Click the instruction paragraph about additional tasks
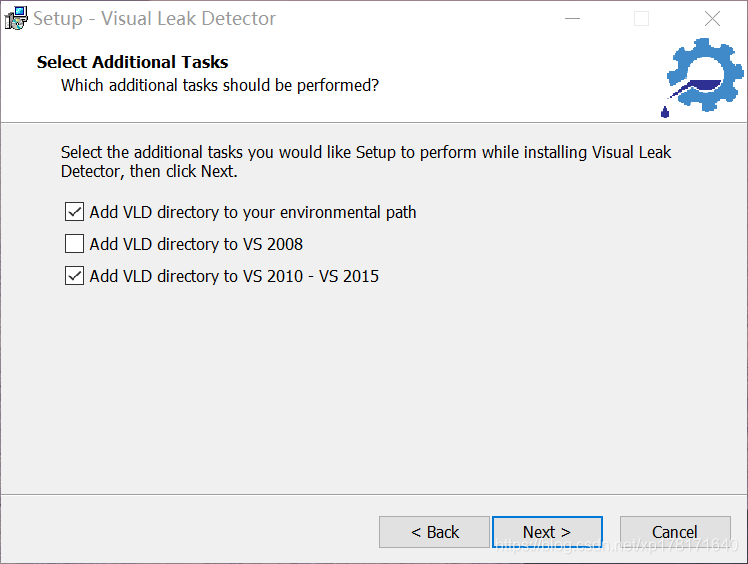This screenshot has height=564, width=748. click(x=366, y=161)
